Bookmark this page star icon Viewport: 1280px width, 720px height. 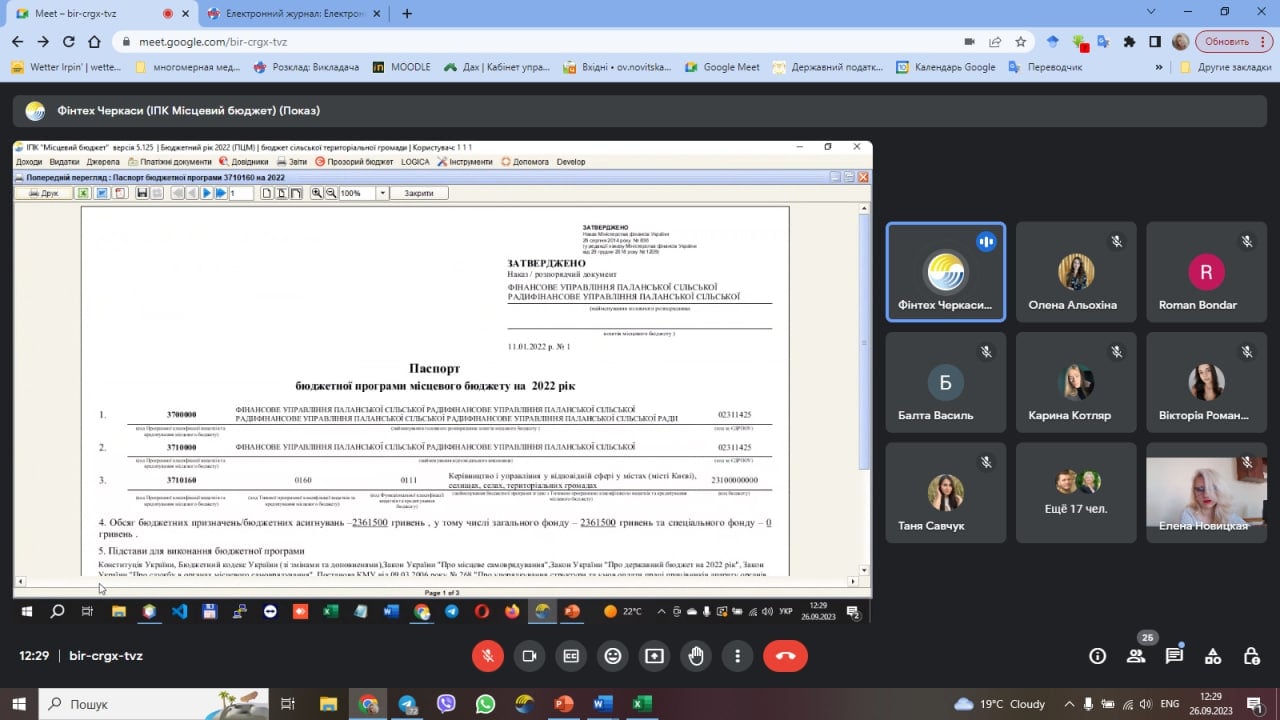[x=1020, y=42]
